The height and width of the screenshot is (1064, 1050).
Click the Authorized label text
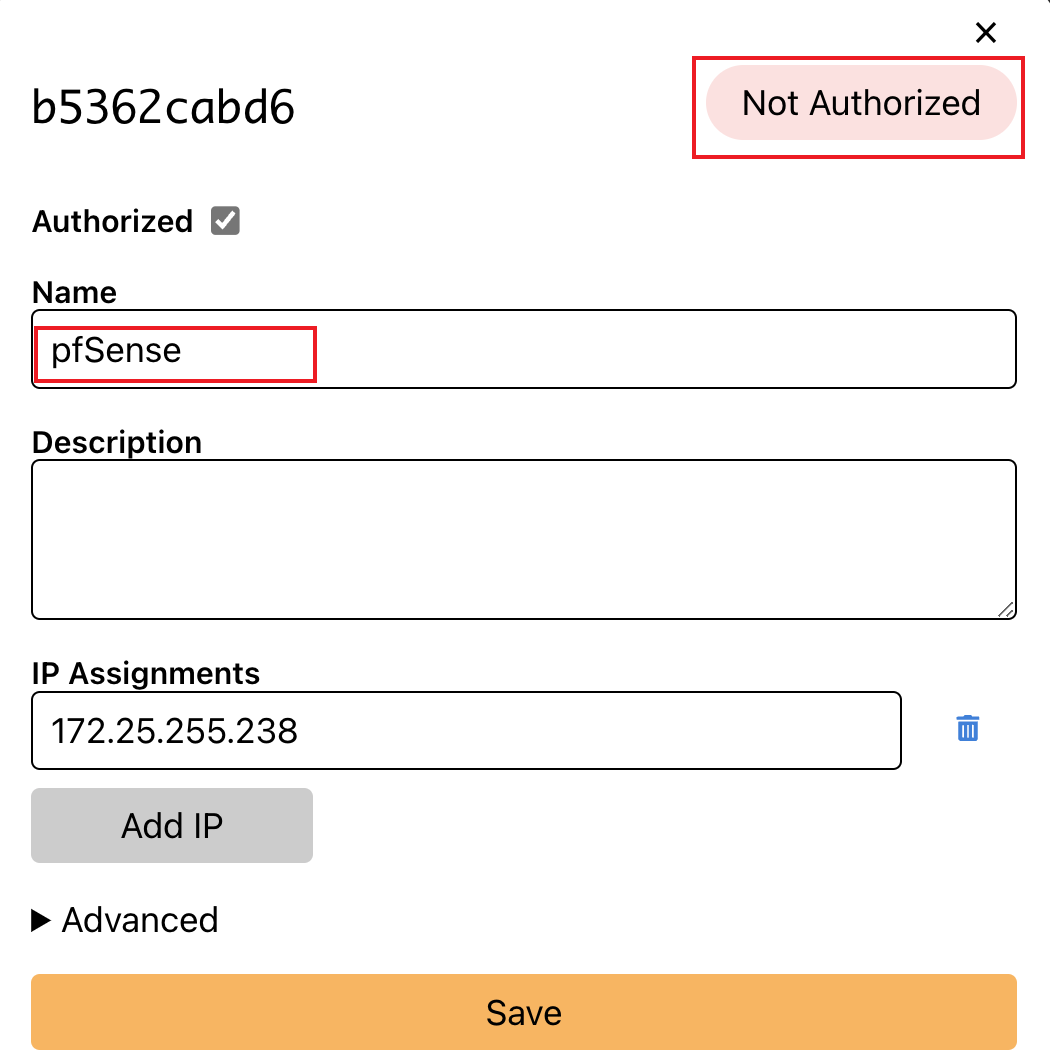112,221
